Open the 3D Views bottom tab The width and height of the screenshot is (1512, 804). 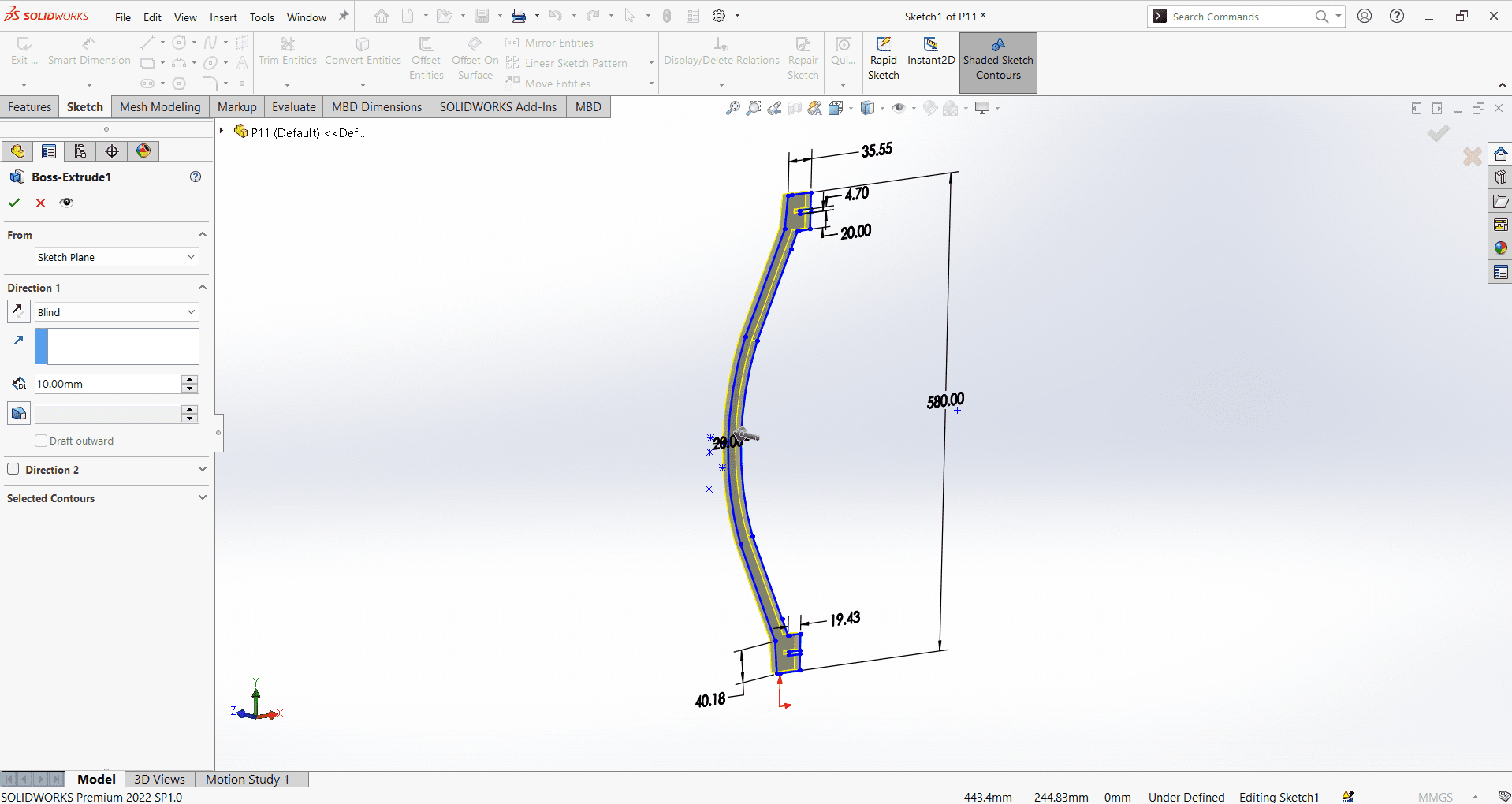tap(159, 779)
